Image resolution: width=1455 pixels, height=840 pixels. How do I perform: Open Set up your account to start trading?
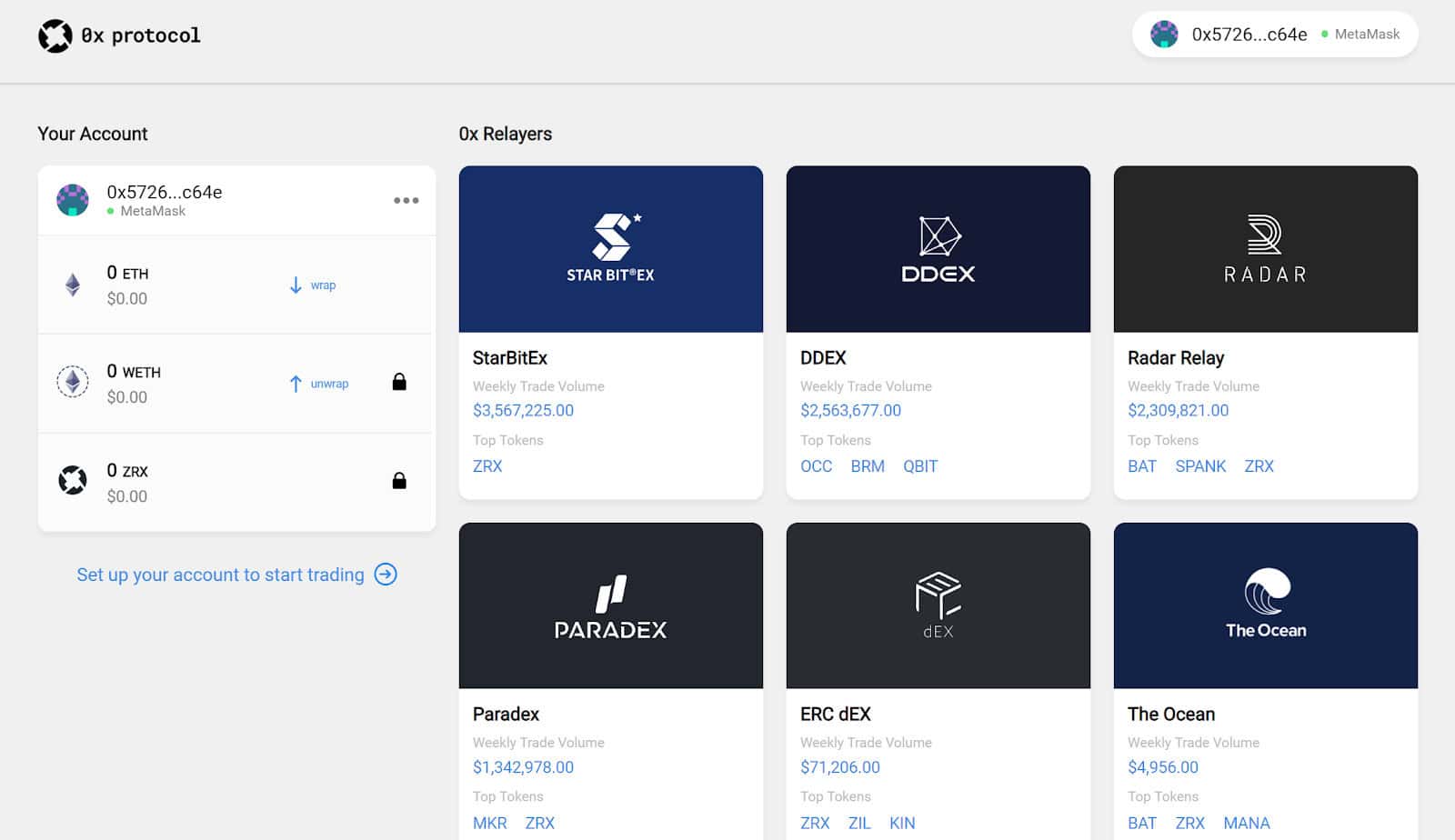click(220, 575)
